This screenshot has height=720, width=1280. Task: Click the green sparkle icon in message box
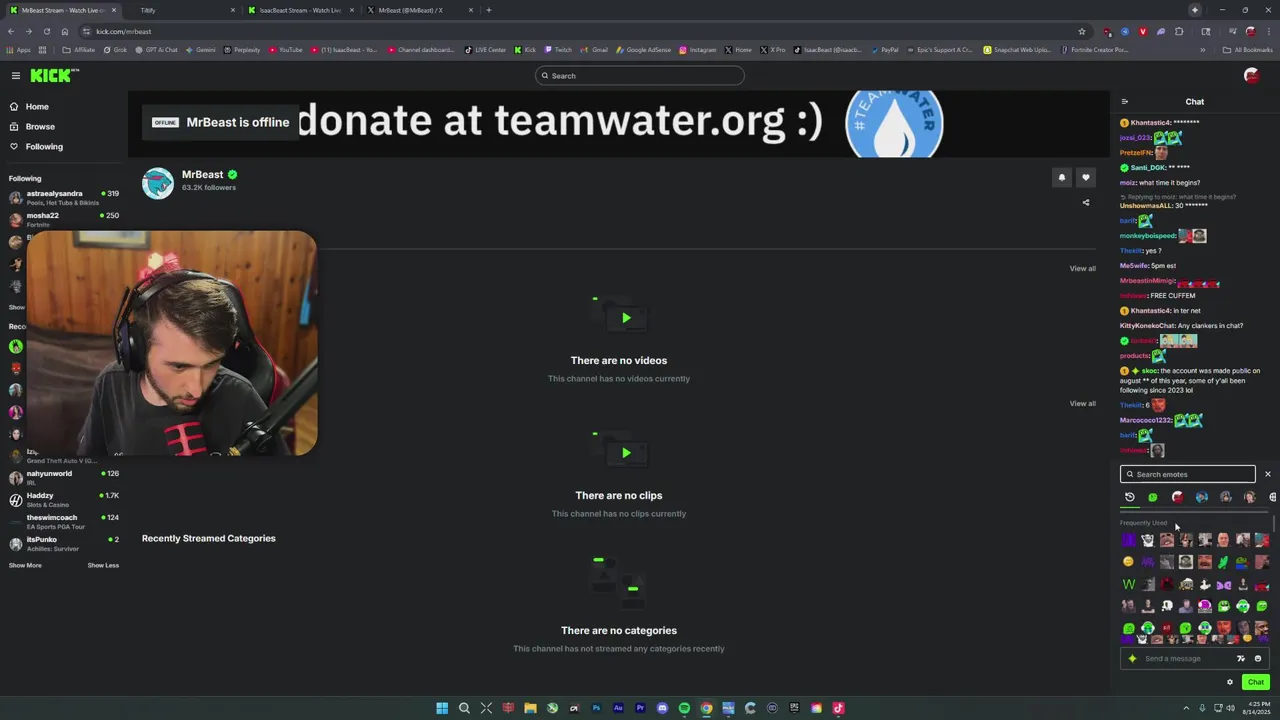1132,659
